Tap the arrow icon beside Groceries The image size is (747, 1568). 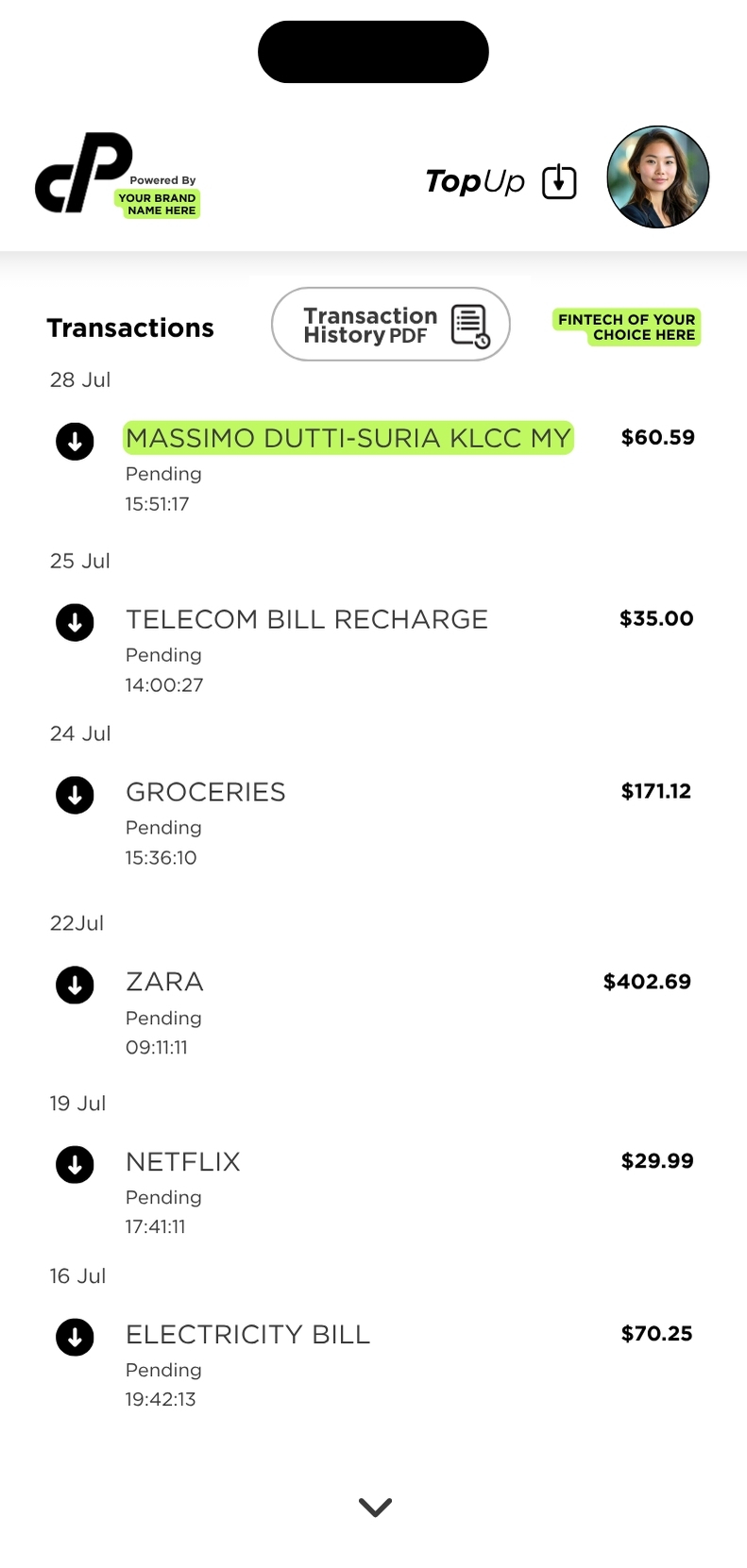pyautogui.click(x=75, y=795)
